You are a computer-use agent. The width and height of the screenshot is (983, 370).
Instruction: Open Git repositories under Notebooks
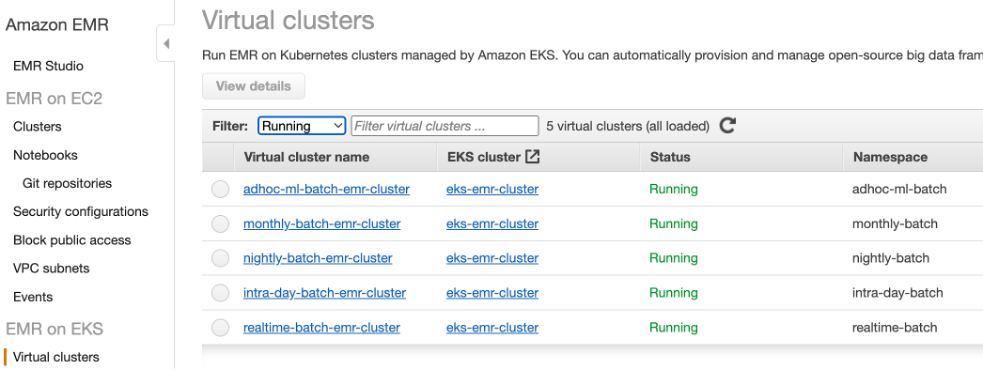pos(67,183)
